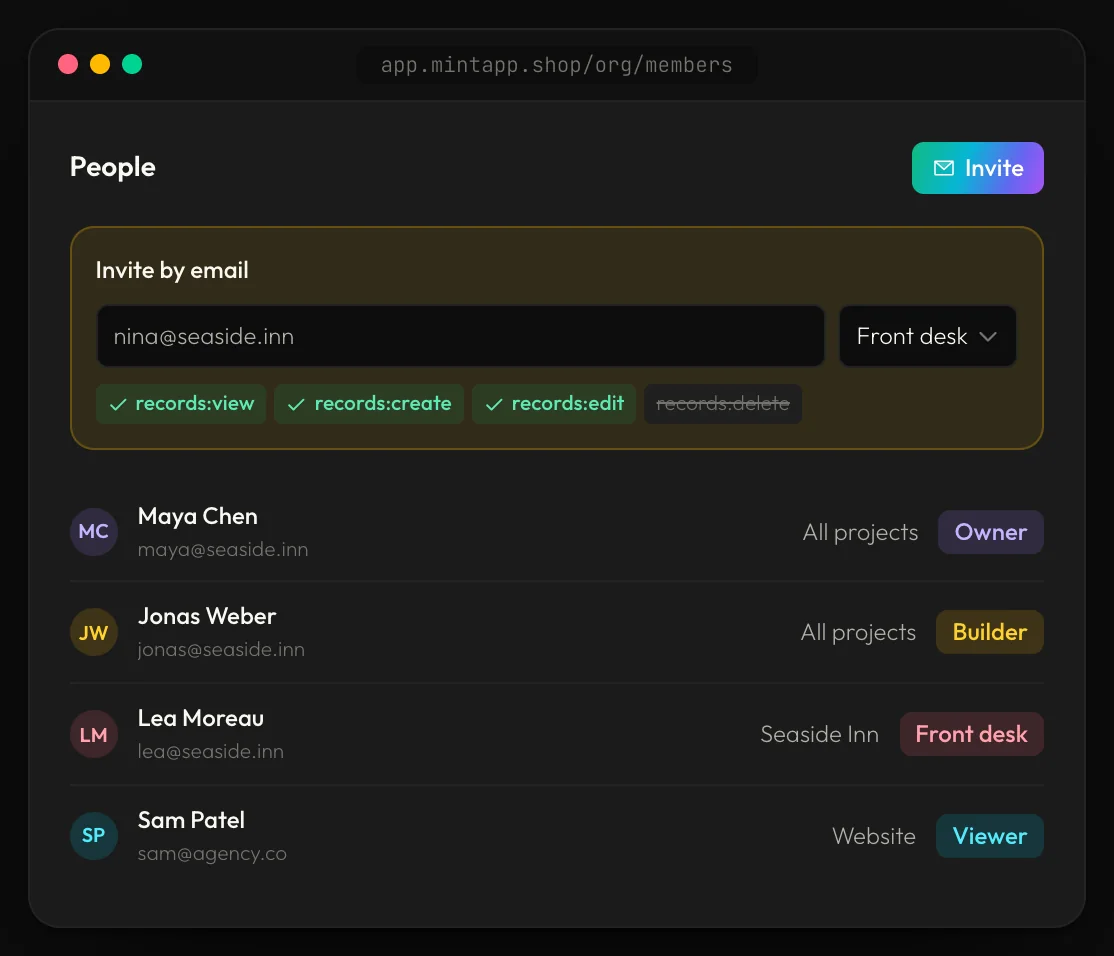Click the Invite button
The image size is (1114, 956).
pyautogui.click(x=978, y=168)
